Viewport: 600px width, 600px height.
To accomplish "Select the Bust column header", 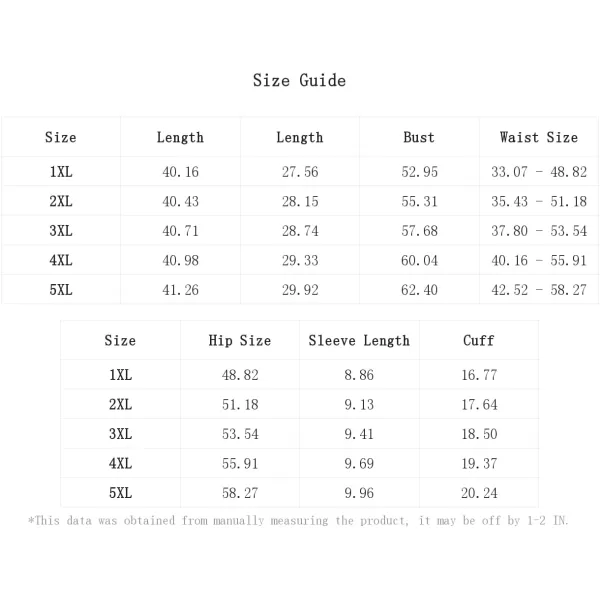I will click(419, 137).
